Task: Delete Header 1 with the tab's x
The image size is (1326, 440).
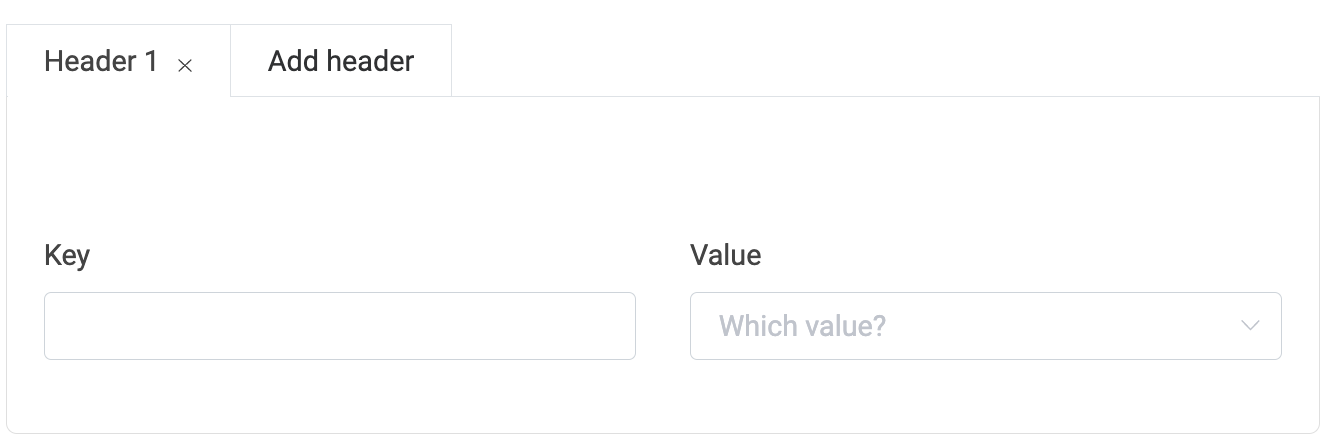Action: pos(185,66)
